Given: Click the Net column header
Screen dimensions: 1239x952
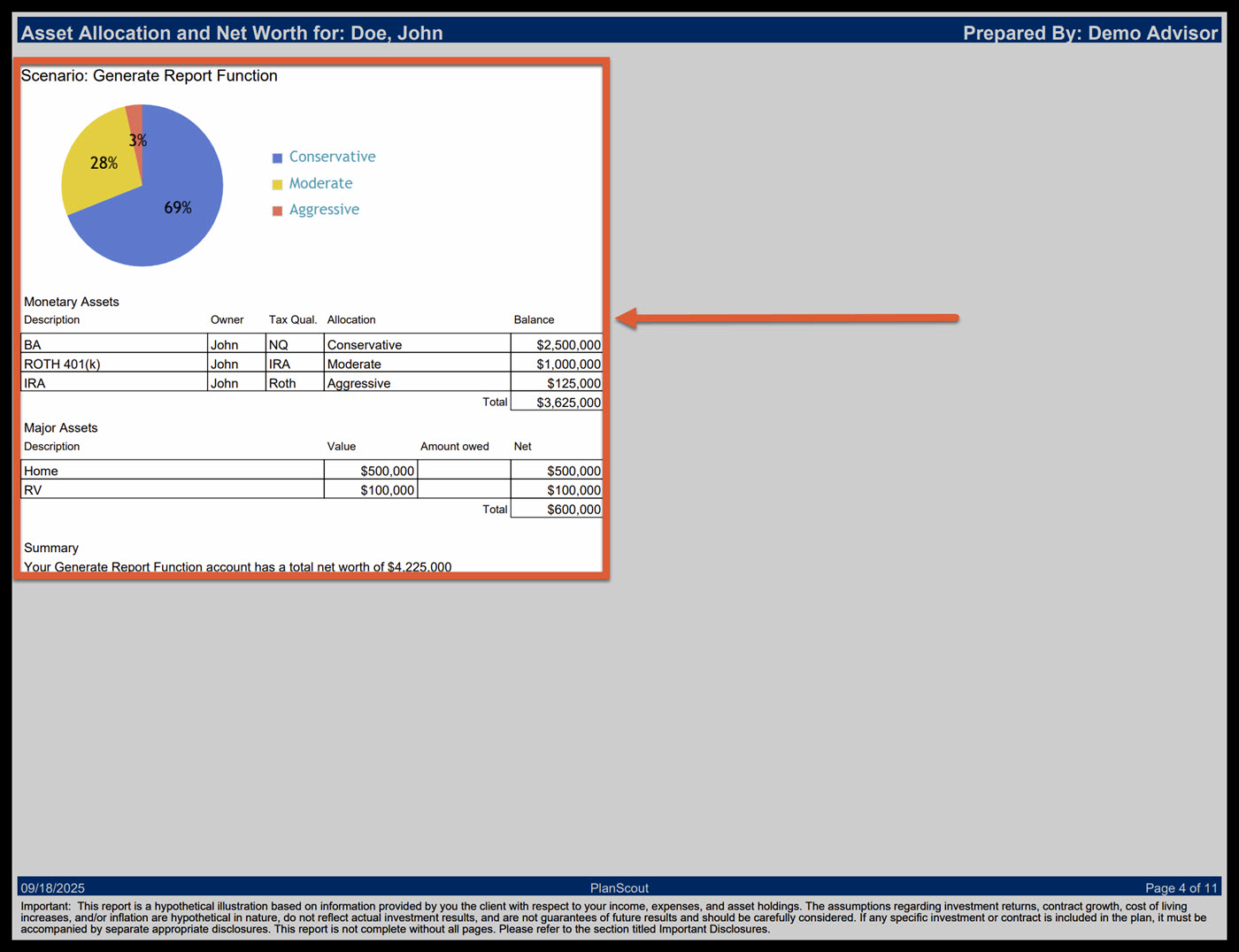Looking at the screenshot, I should [522, 446].
